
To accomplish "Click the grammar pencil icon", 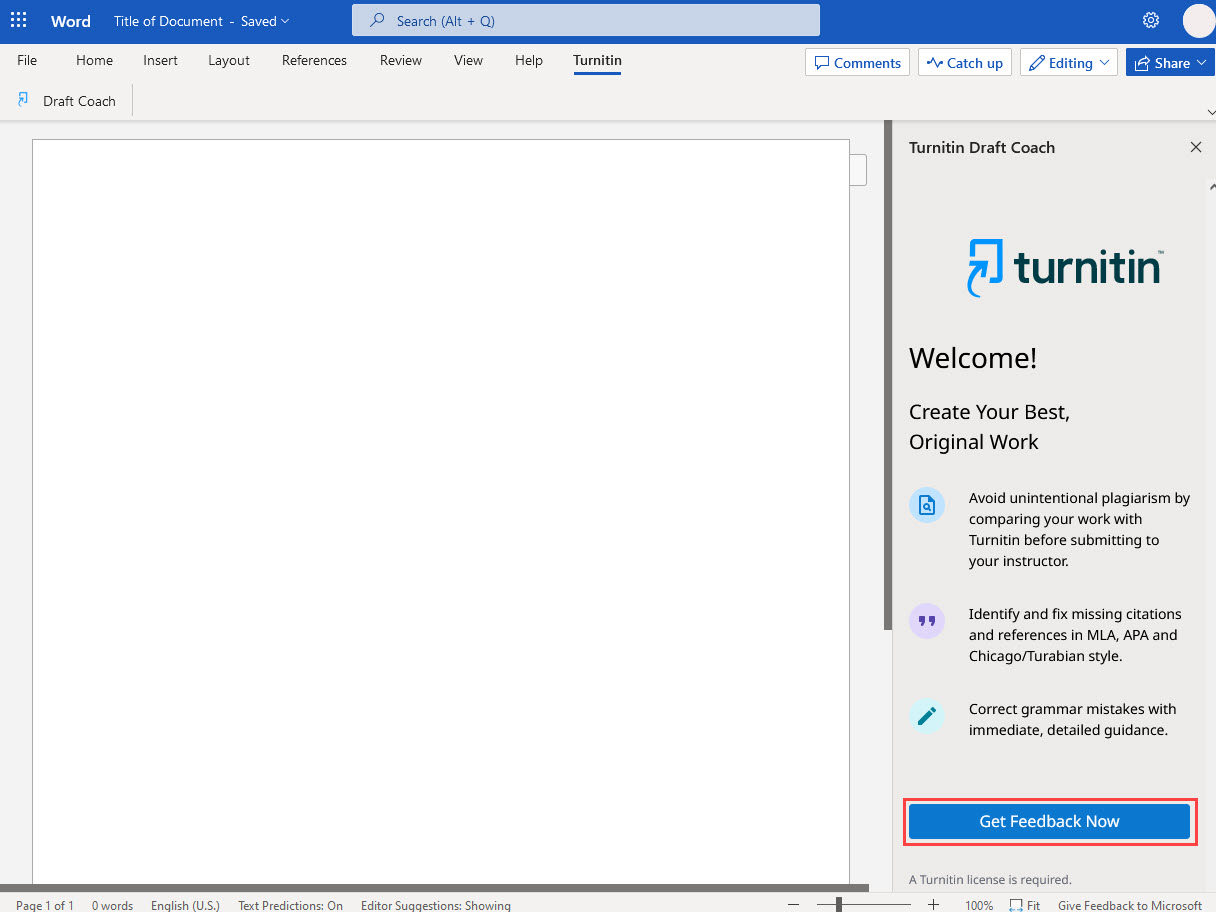I will tap(927, 715).
